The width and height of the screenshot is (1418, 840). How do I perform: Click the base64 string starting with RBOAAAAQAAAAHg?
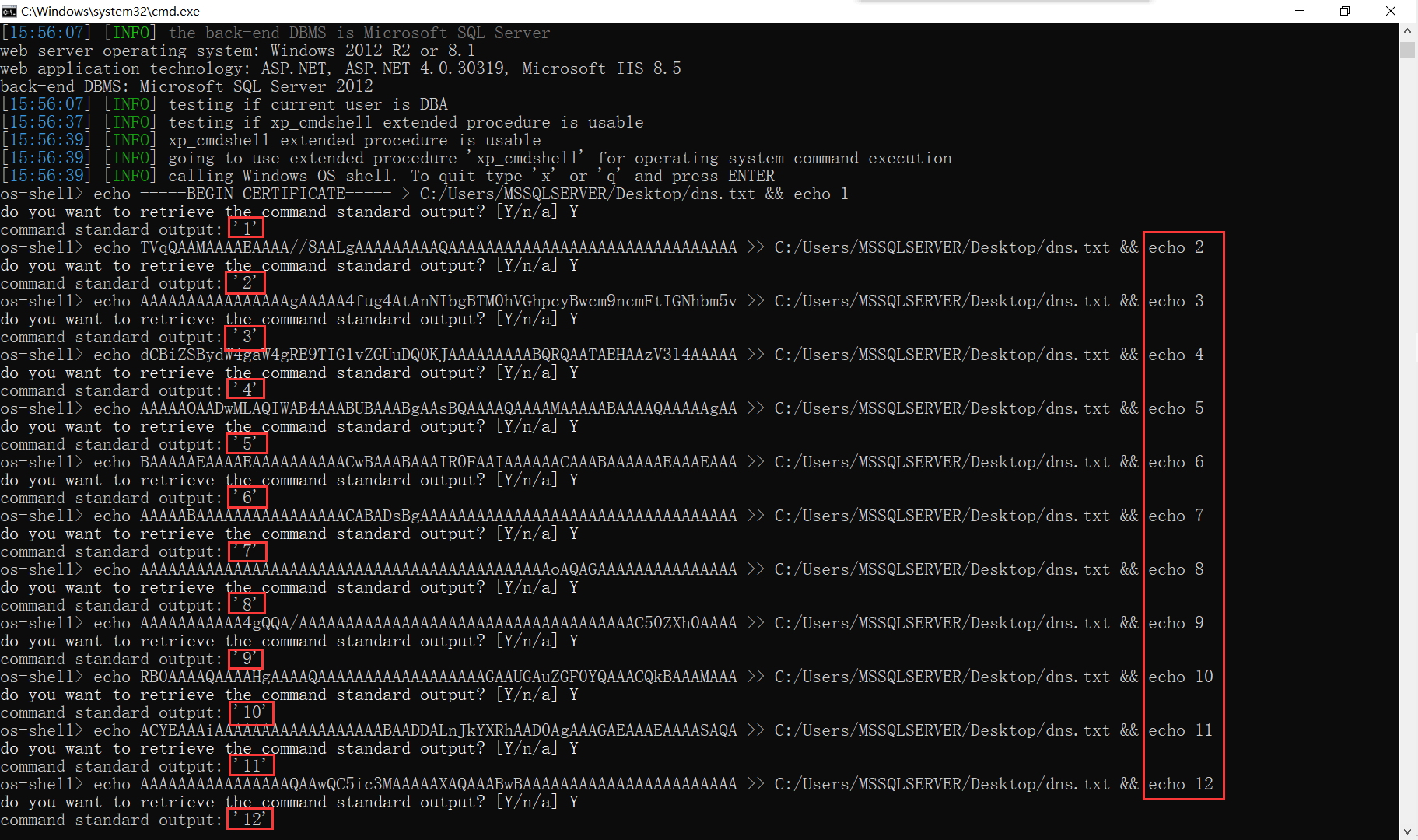point(439,677)
